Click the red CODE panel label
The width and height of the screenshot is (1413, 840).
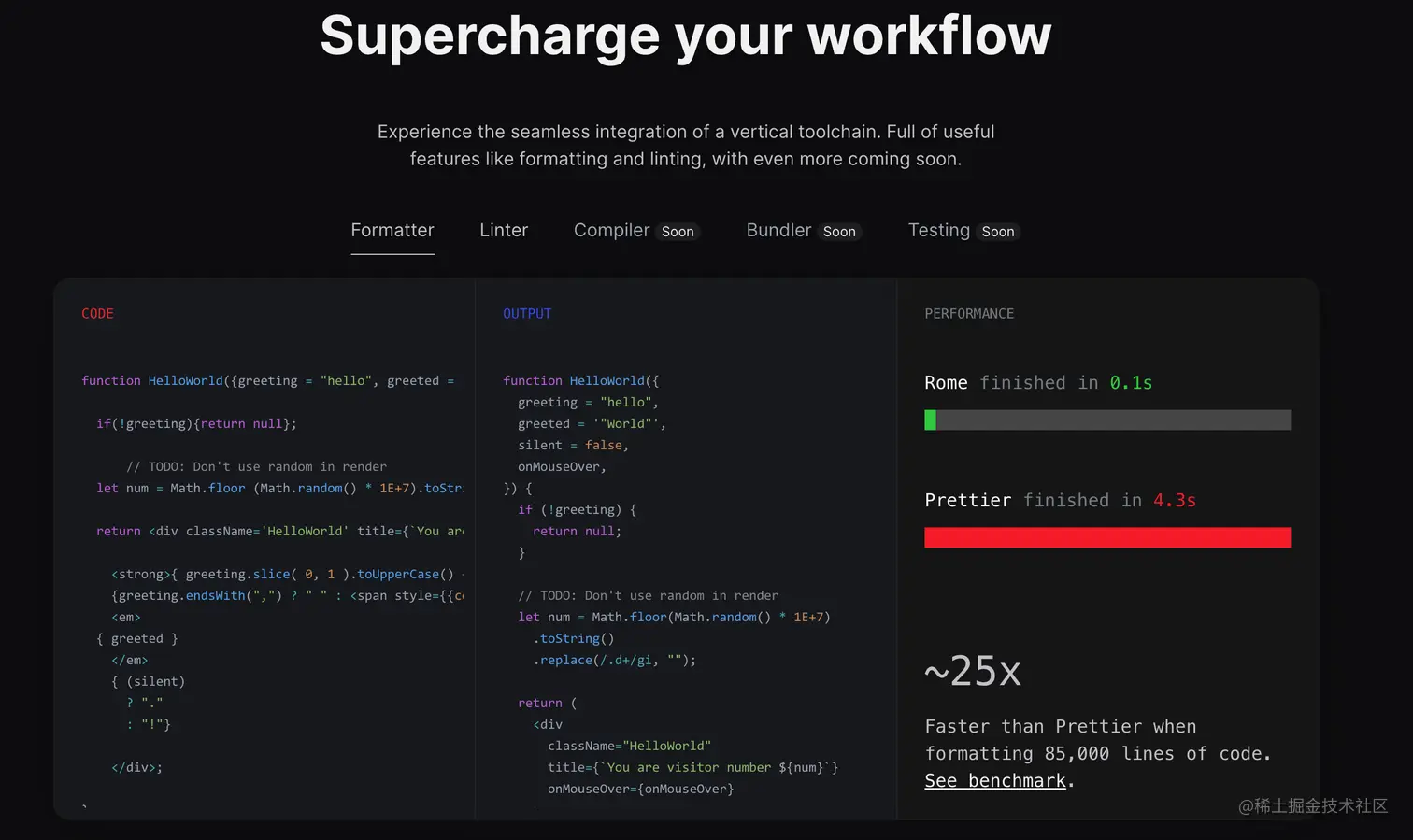tap(97, 314)
